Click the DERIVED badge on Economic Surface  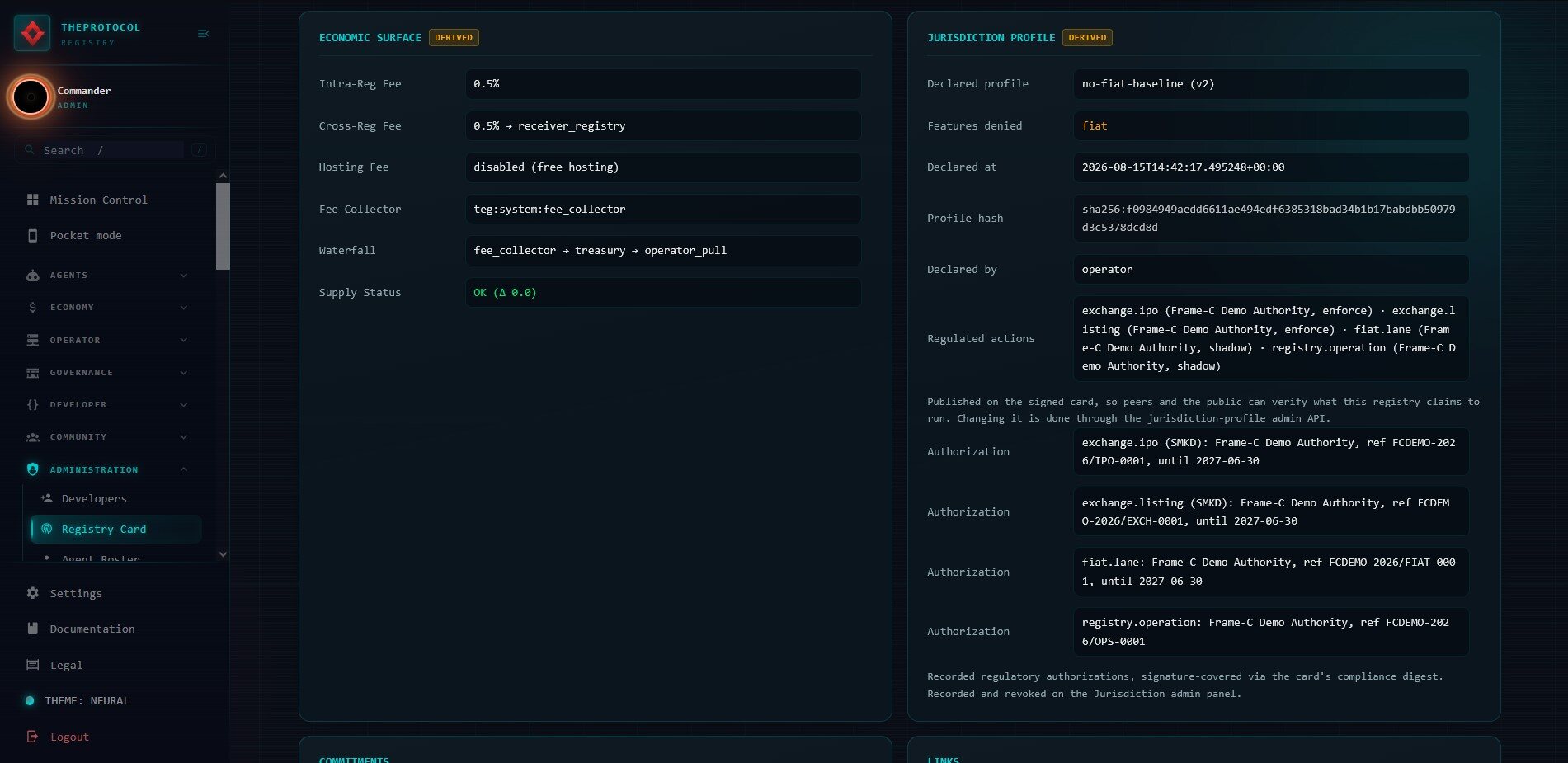(454, 37)
